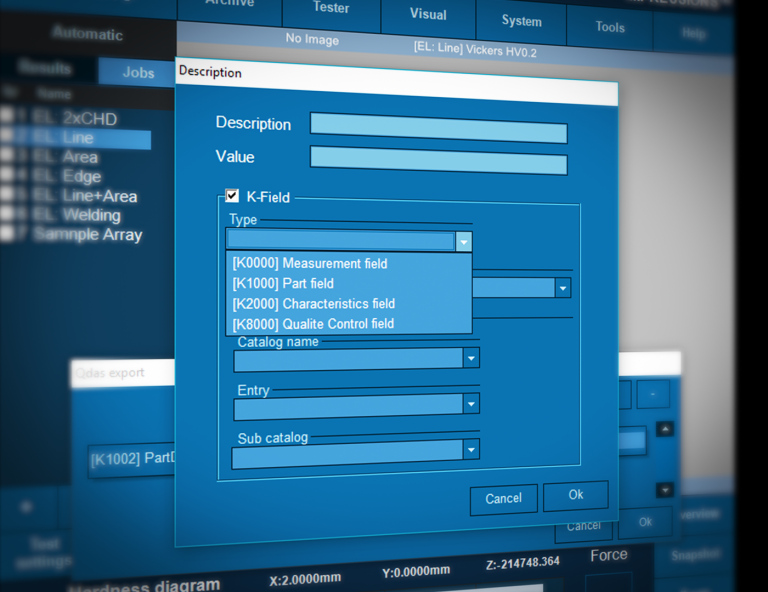Click scroll down arrow in Qdas export
The width and height of the screenshot is (768, 592).
(x=665, y=490)
